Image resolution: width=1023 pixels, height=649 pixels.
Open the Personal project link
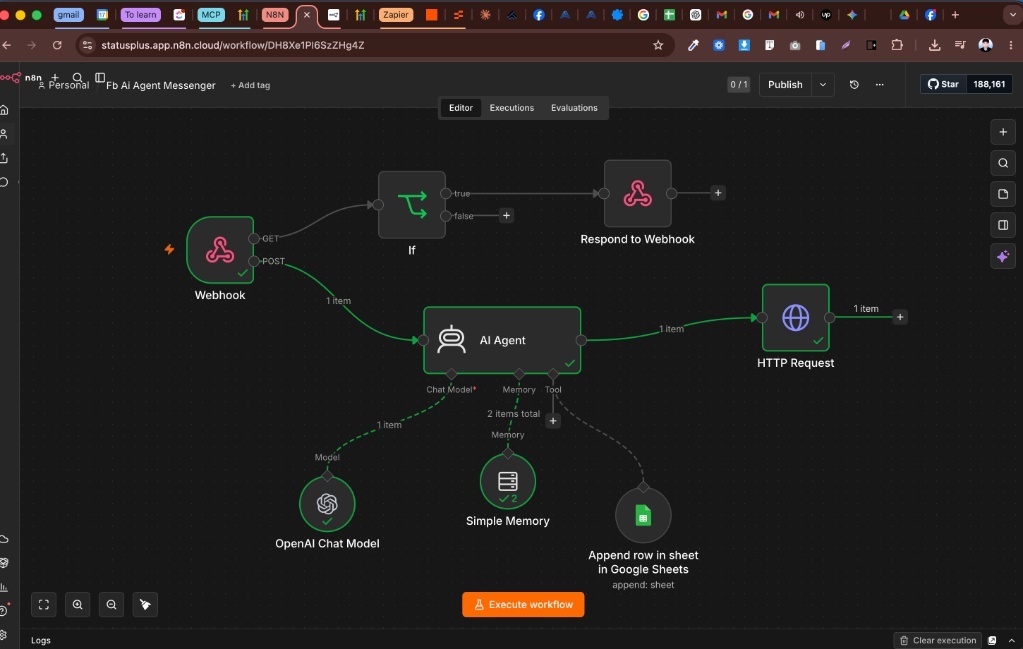(64, 85)
